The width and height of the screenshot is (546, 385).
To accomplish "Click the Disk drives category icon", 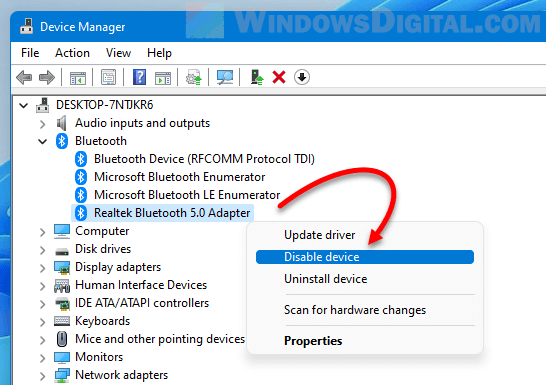I will click(x=62, y=250).
